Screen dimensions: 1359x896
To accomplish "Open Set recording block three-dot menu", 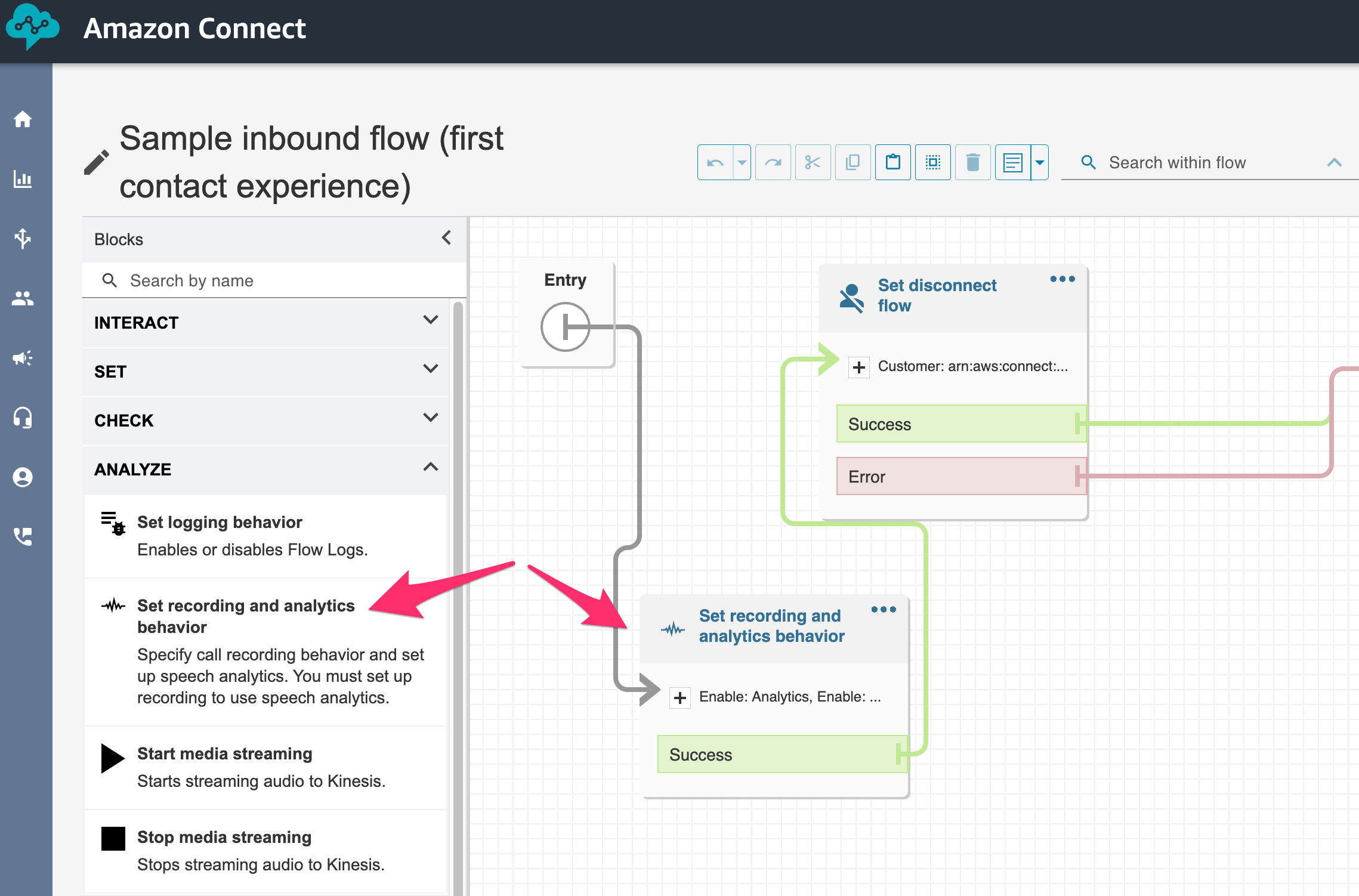I will click(884, 609).
